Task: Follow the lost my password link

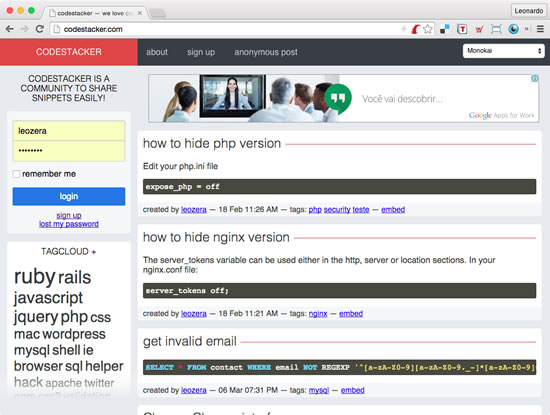Action: click(x=69, y=224)
